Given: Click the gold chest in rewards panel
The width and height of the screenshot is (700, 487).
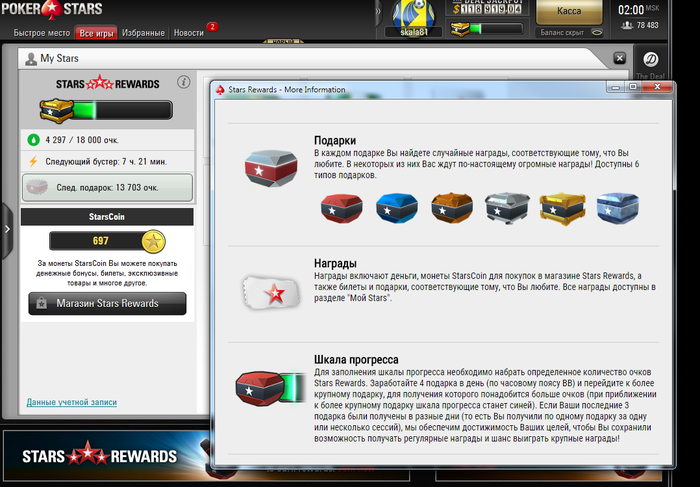Looking at the screenshot, I should click(x=57, y=110).
